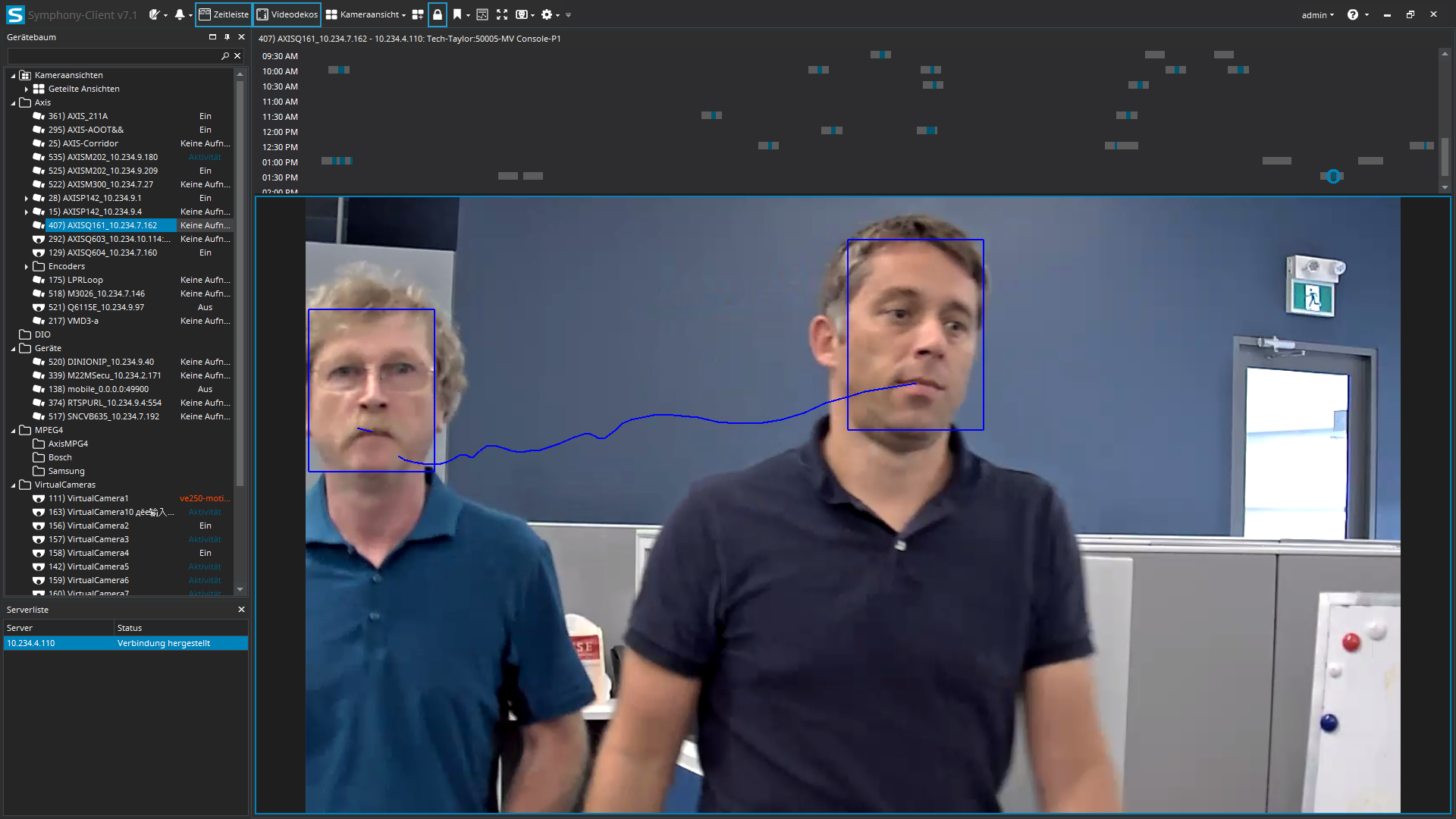Click the 10:00 AM timeline label

(280, 71)
